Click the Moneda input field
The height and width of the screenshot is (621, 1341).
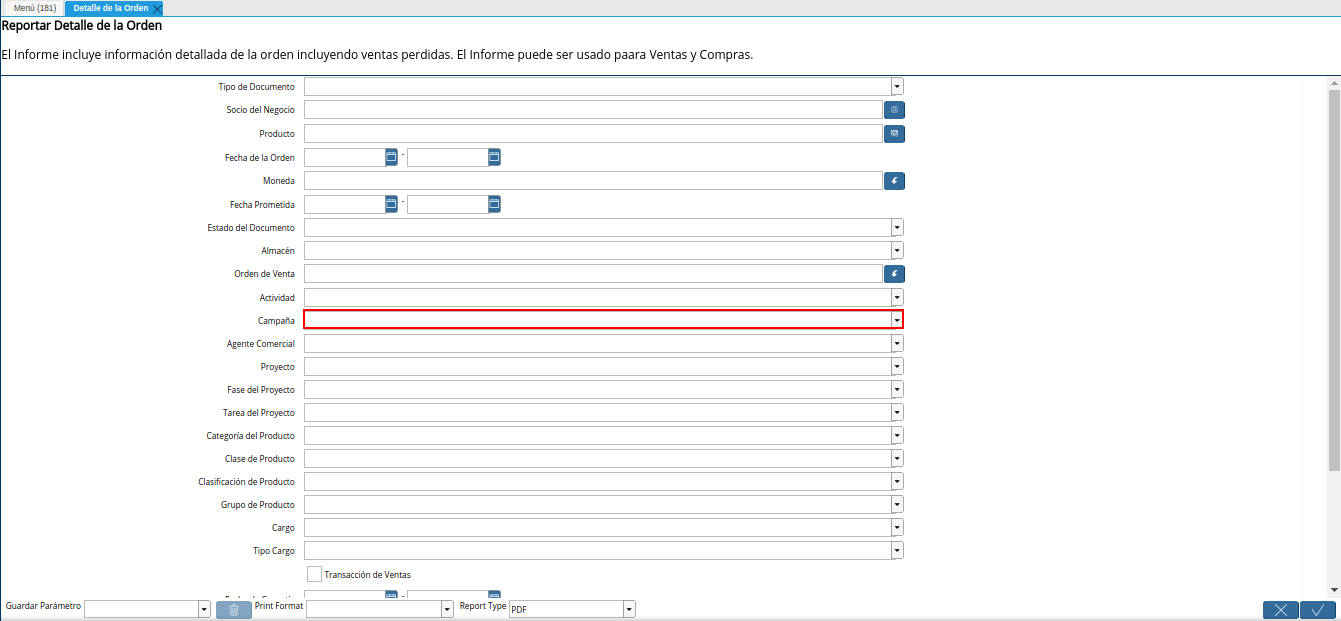point(593,181)
